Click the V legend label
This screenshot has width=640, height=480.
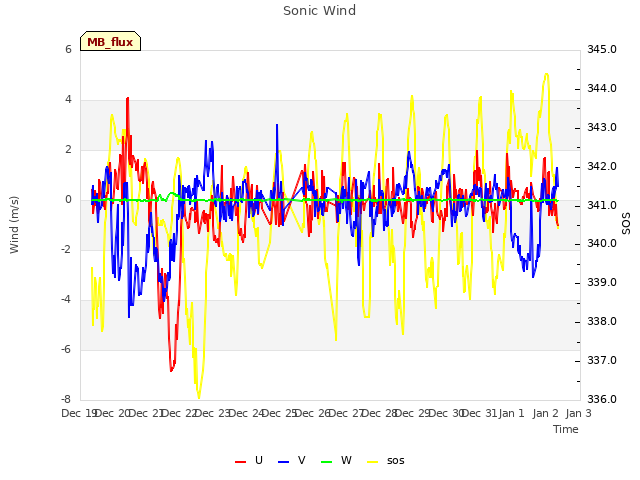302,460
